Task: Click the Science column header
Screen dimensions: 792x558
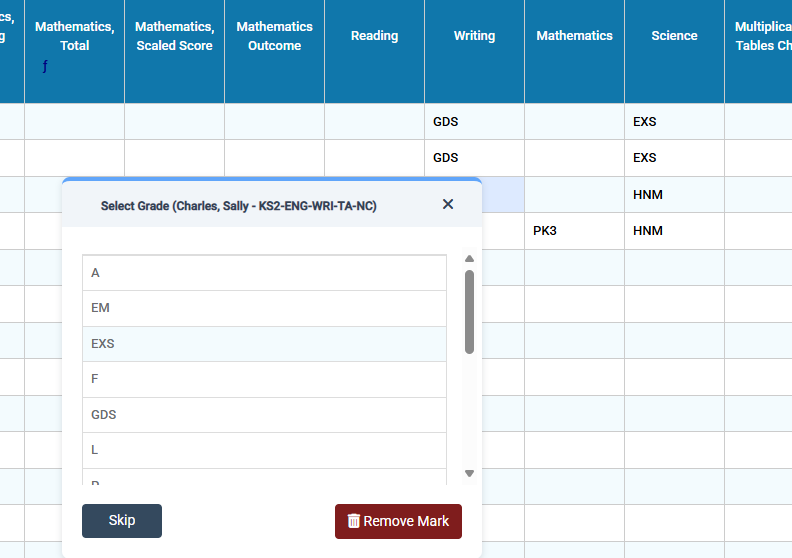Action: [x=674, y=36]
